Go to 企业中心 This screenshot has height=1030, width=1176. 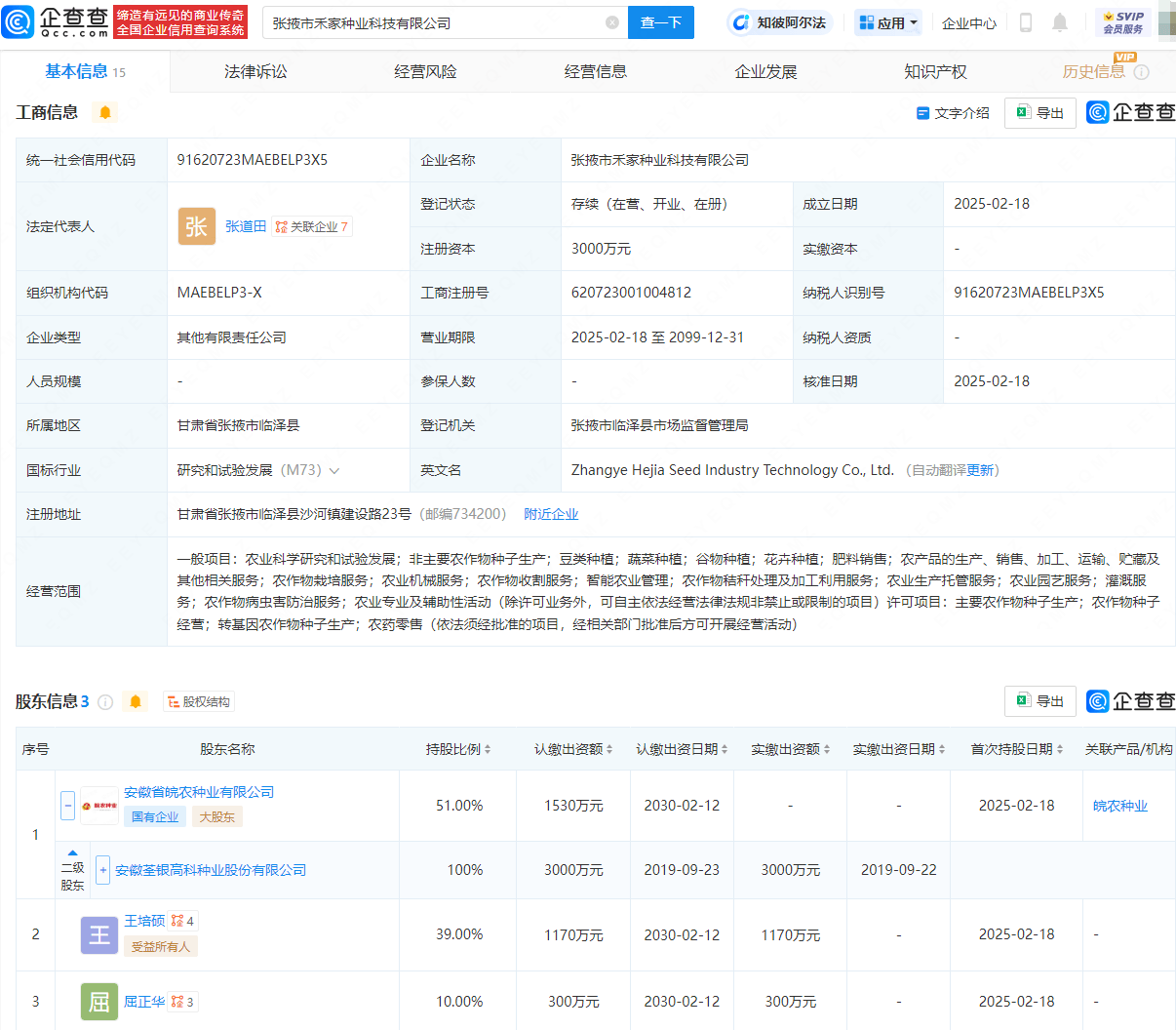click(x=969, y=22)
